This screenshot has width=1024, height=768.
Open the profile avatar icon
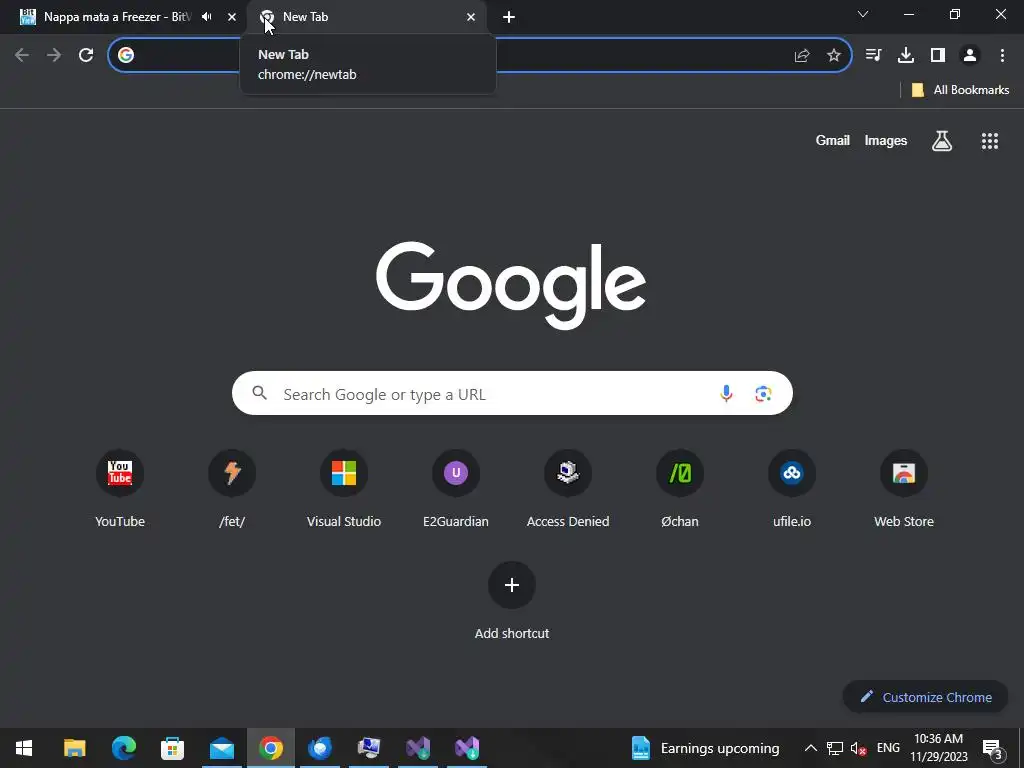(970, 55)
